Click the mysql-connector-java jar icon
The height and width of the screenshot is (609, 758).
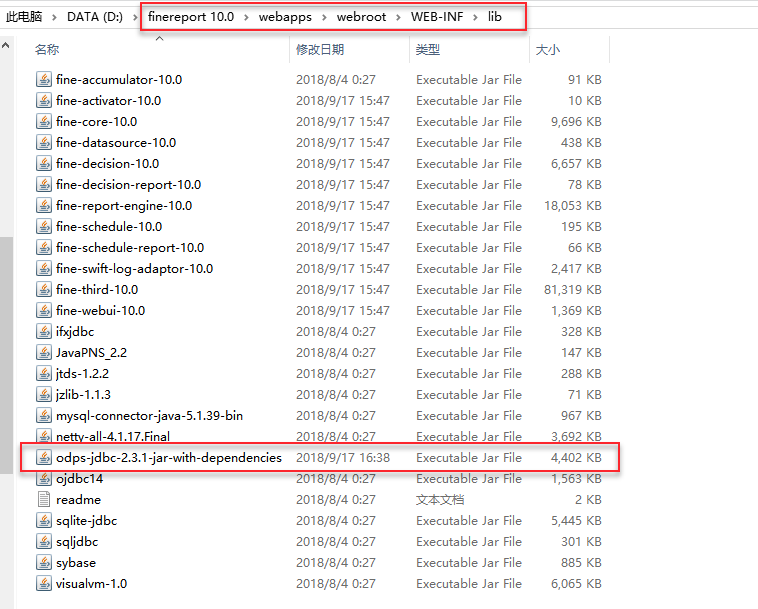(44, 416)
